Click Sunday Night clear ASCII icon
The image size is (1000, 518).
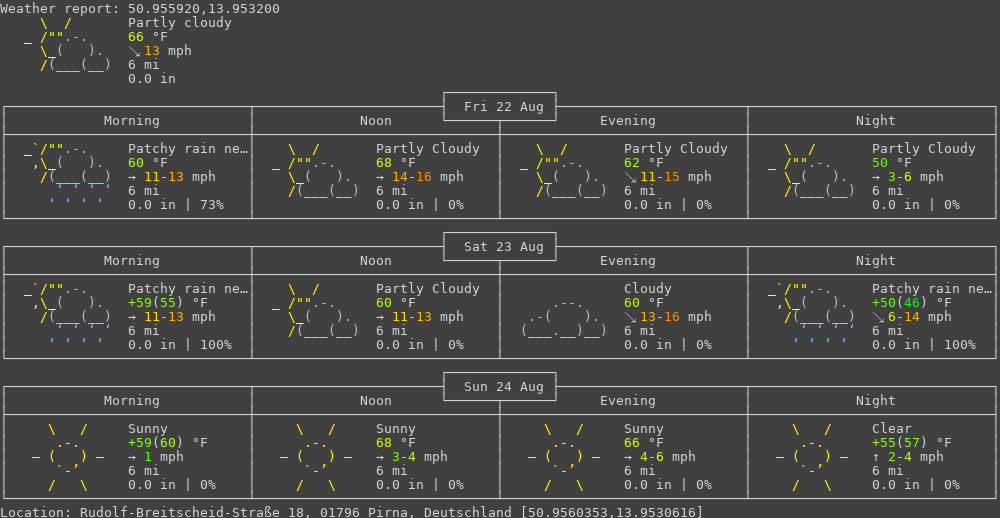pyautogui.click(x=812, y=457)
